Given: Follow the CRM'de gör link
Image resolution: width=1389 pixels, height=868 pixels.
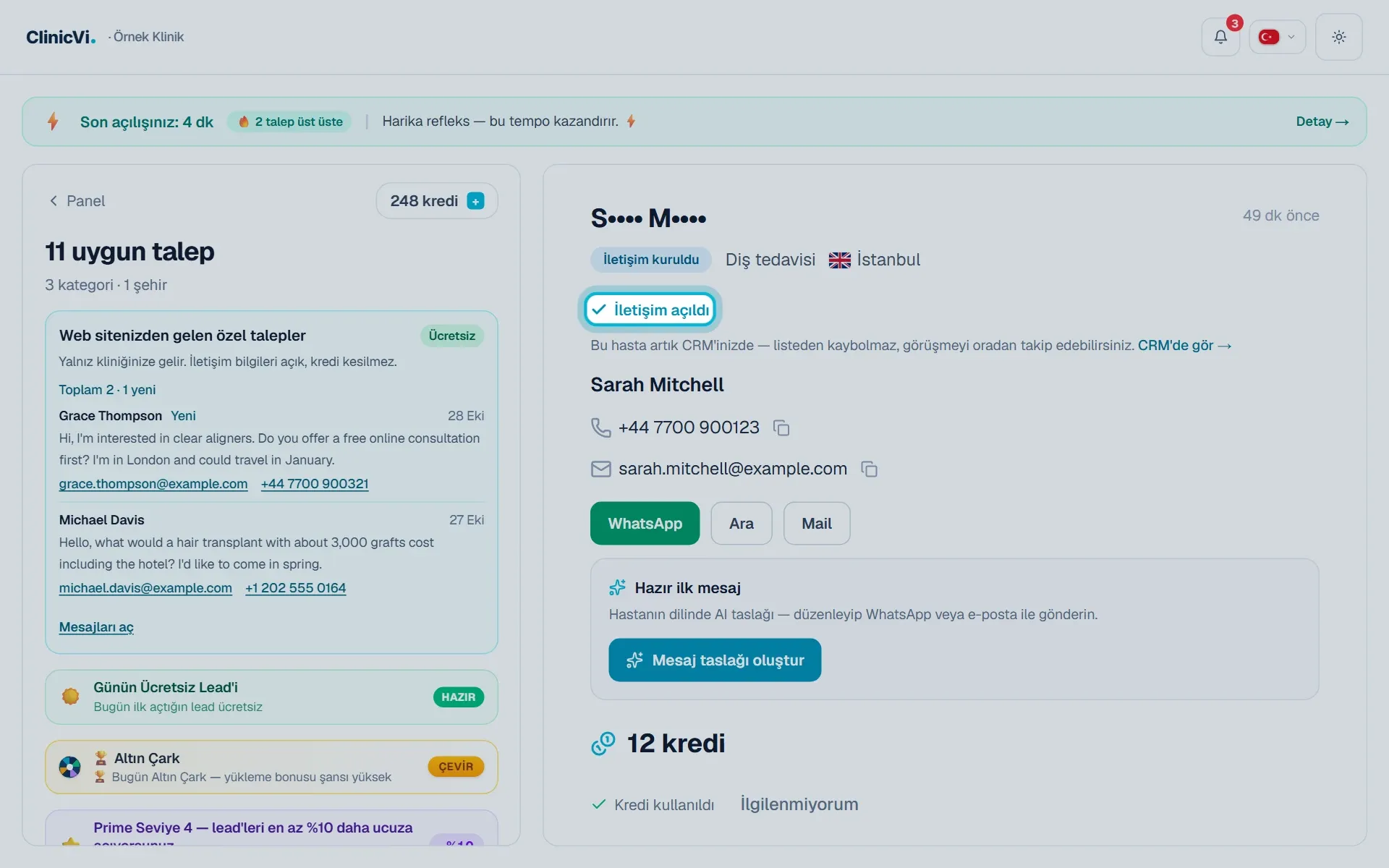Looking at the screenshot, I should tap(1184, 346).
